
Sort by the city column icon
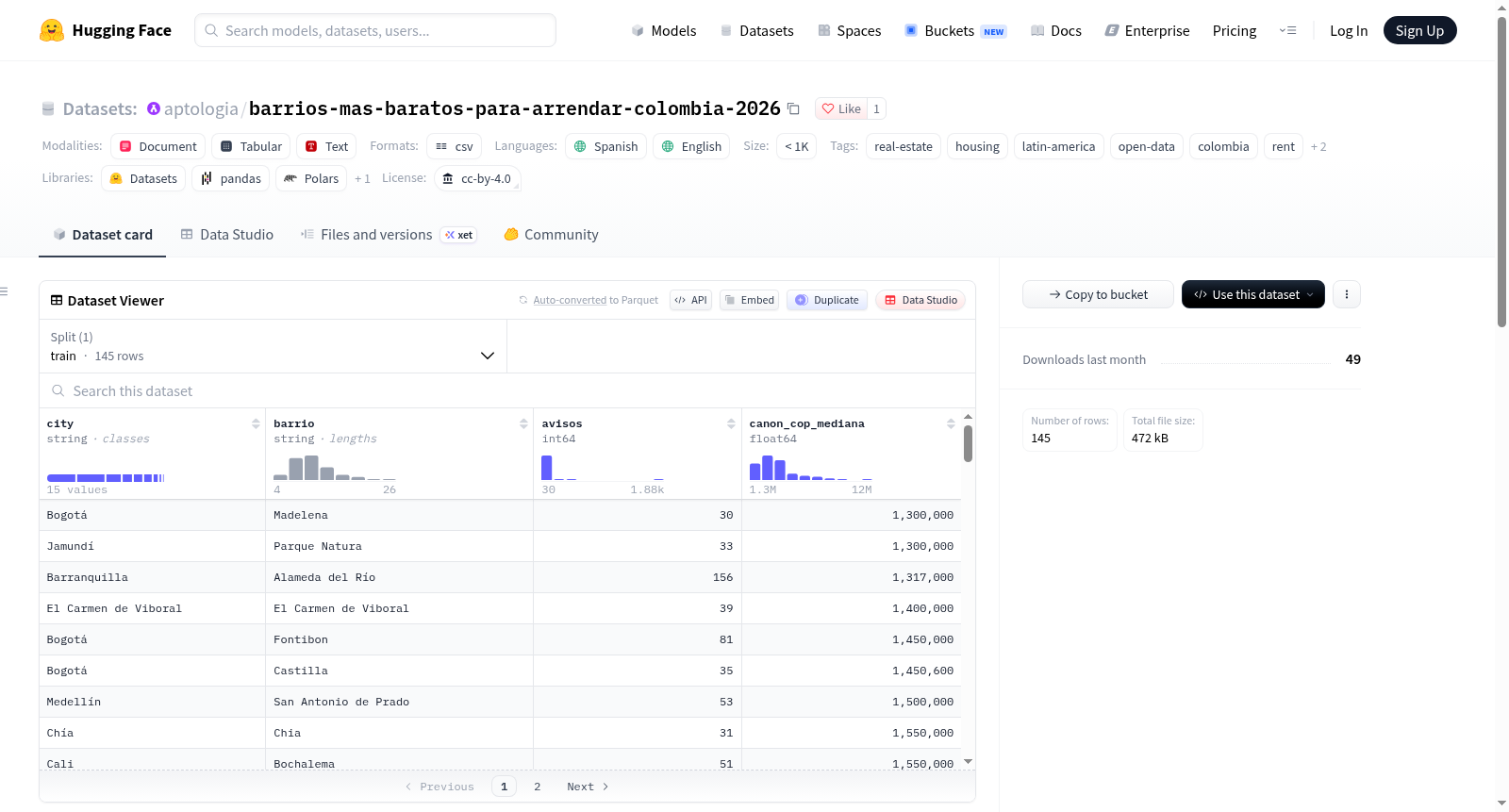pos(256,423)
